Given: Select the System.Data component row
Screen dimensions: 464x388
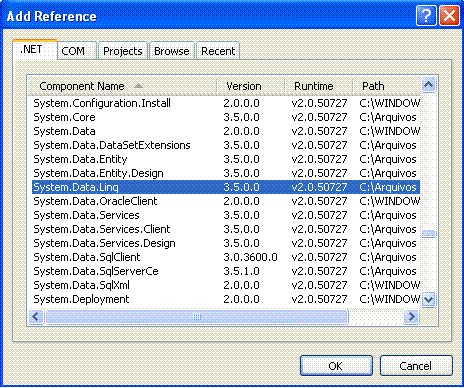Looking at the screenshot, I should click(226, 131).
